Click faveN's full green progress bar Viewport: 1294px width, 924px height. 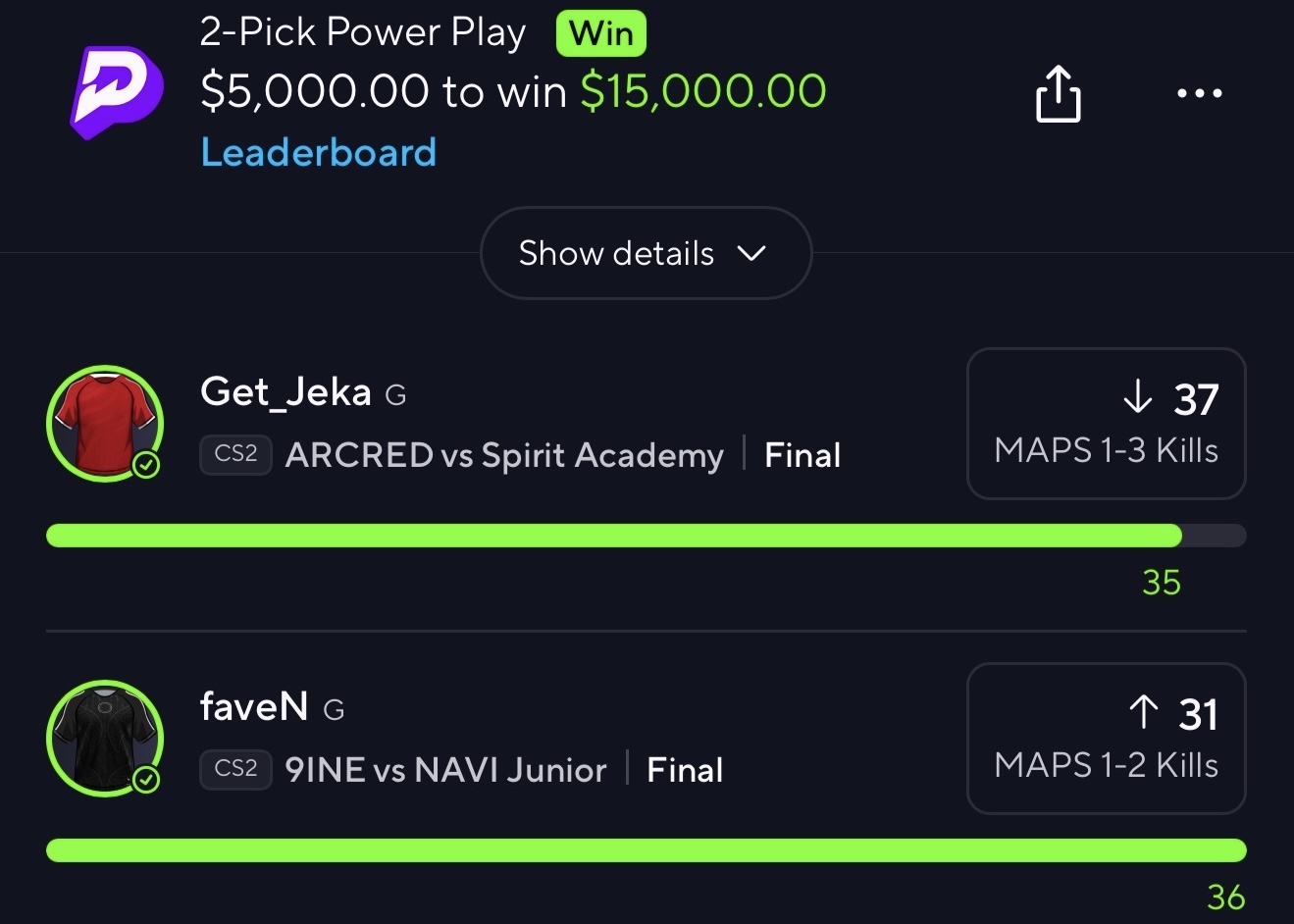(x=646, y=850)
